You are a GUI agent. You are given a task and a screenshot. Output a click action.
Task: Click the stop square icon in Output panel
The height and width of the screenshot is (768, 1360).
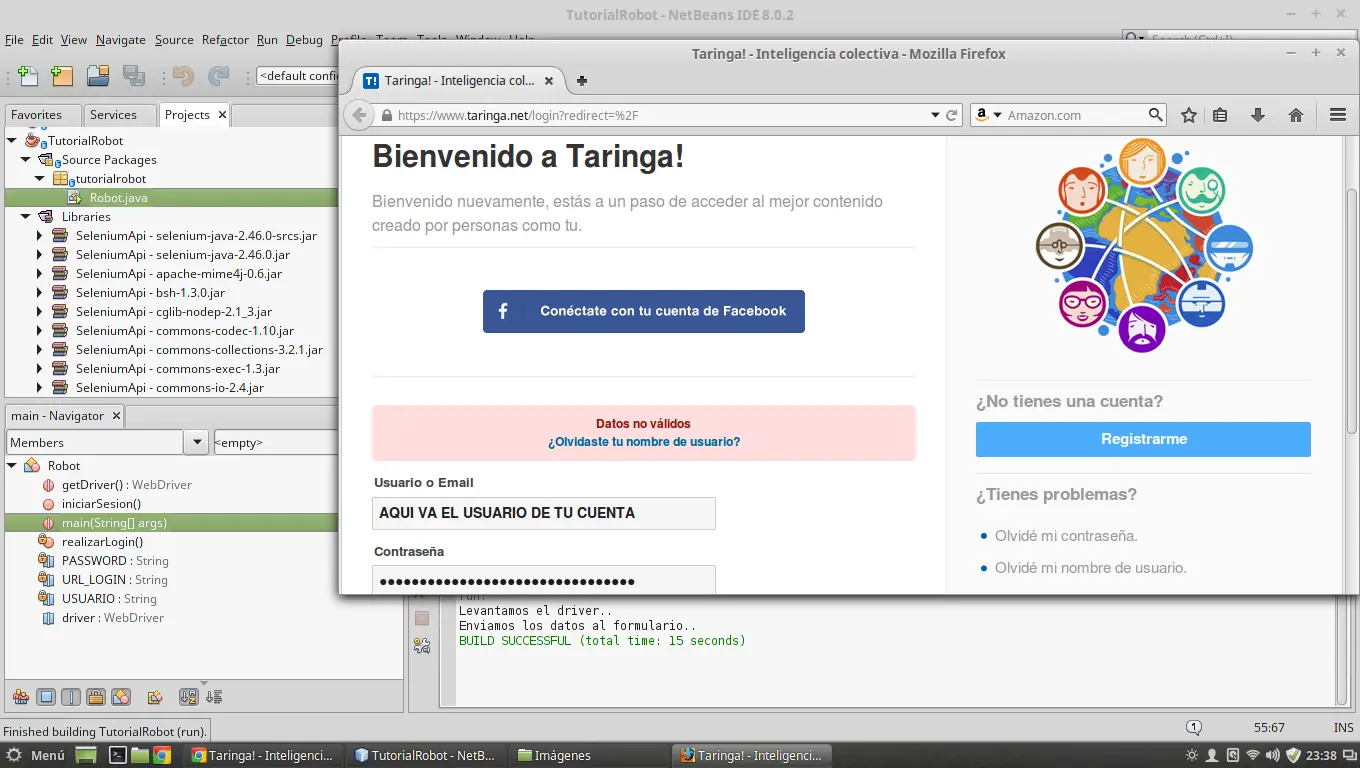tap(422, 618)
